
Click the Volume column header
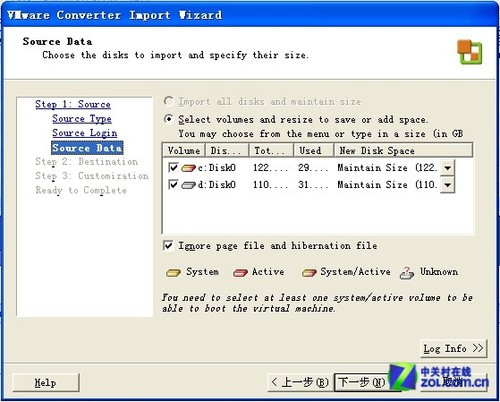coord(184,151)
